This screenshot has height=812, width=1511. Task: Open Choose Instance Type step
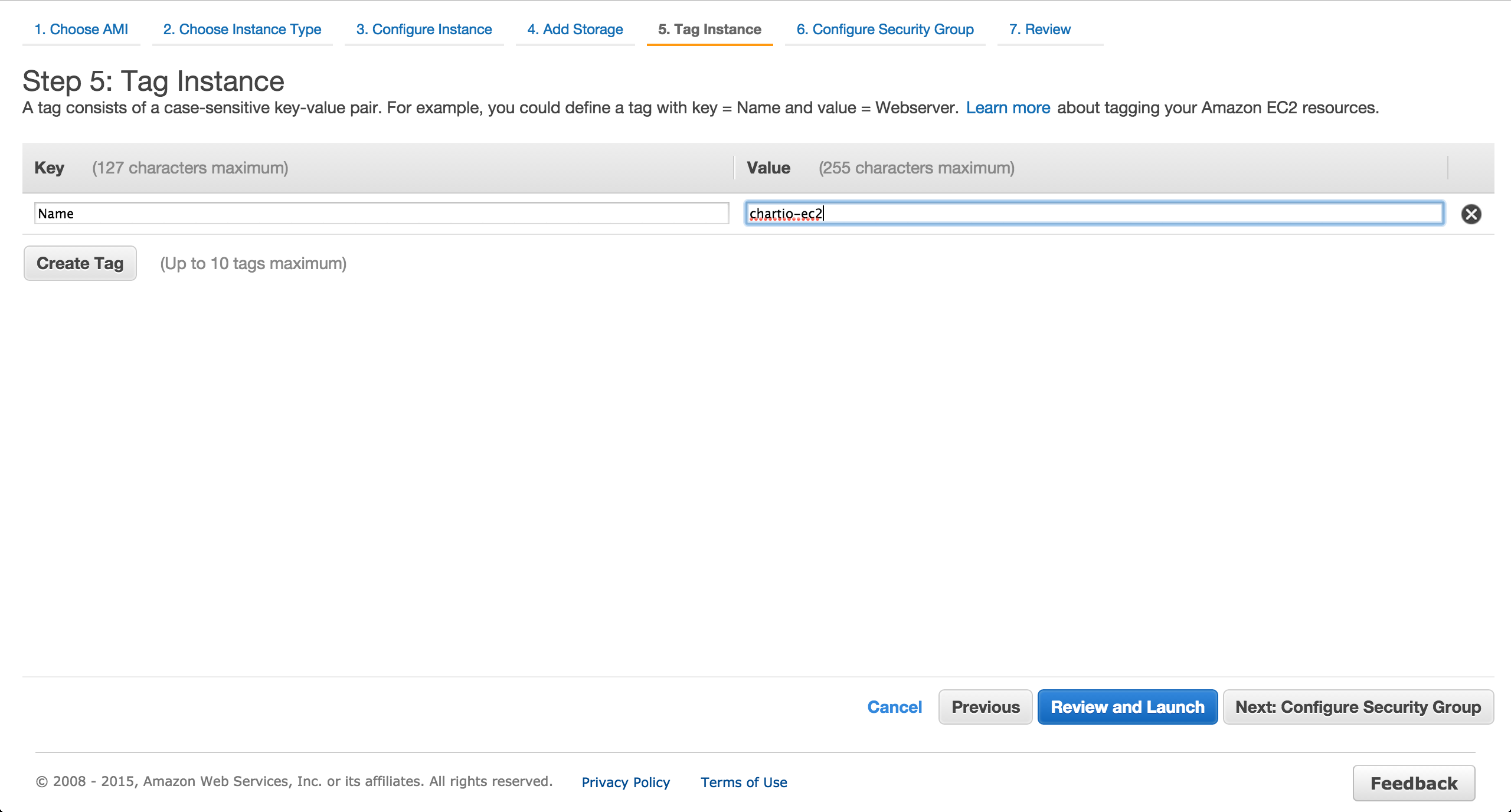pos(242,30)
